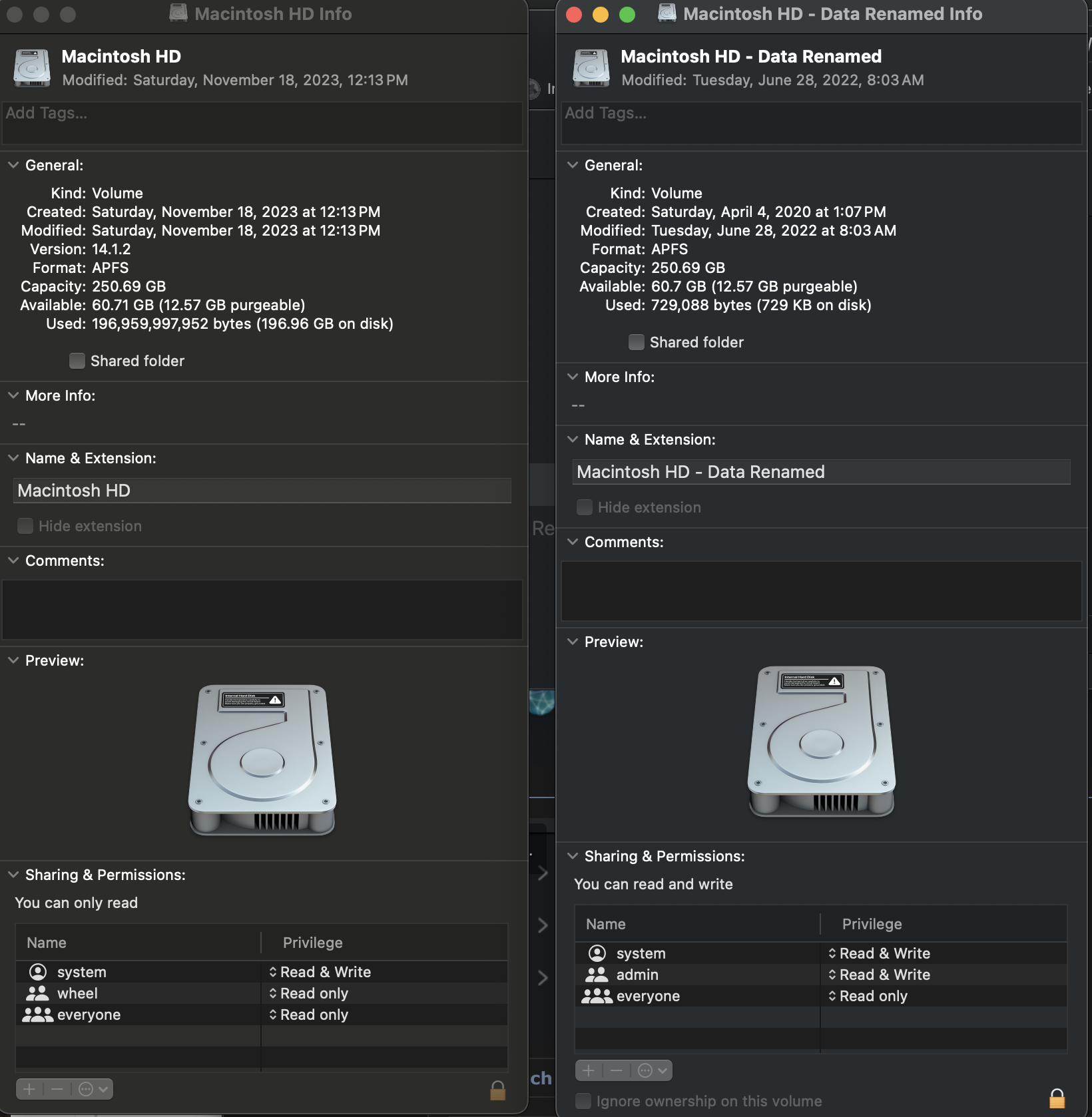Click the minus remove-user button in Data Renamed window
The image size is (1092, 1117).
(x=617, y=1070)
